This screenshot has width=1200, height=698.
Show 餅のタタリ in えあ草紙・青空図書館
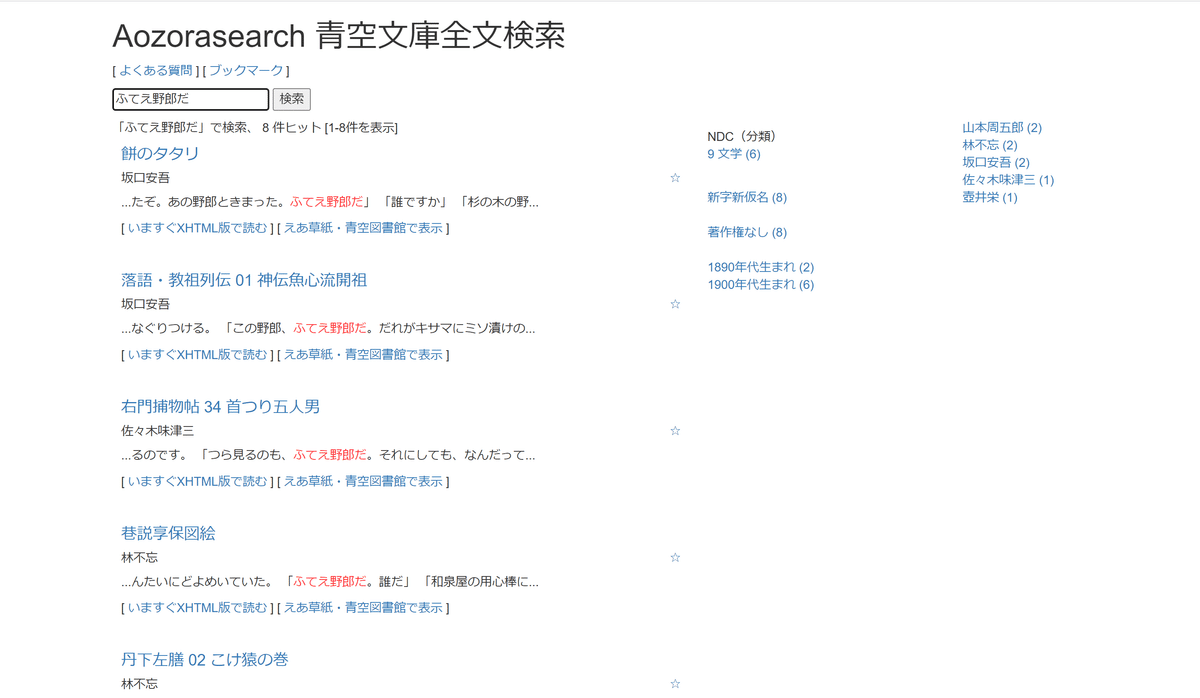363,228
